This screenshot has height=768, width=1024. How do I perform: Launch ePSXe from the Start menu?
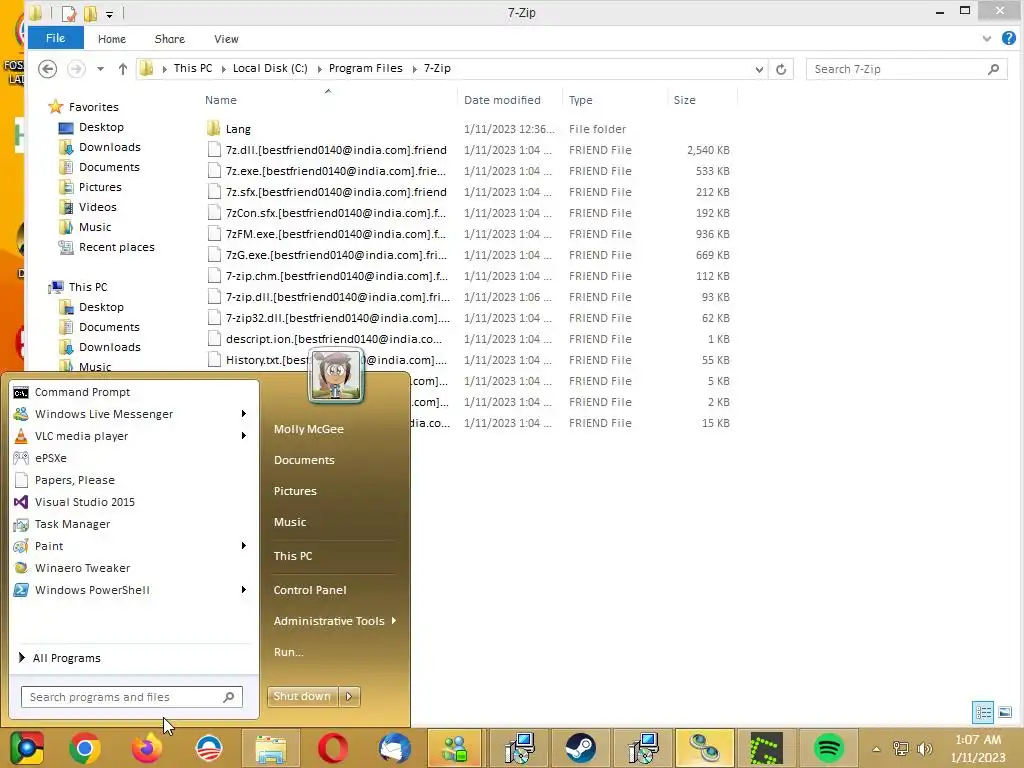point(40,458)
